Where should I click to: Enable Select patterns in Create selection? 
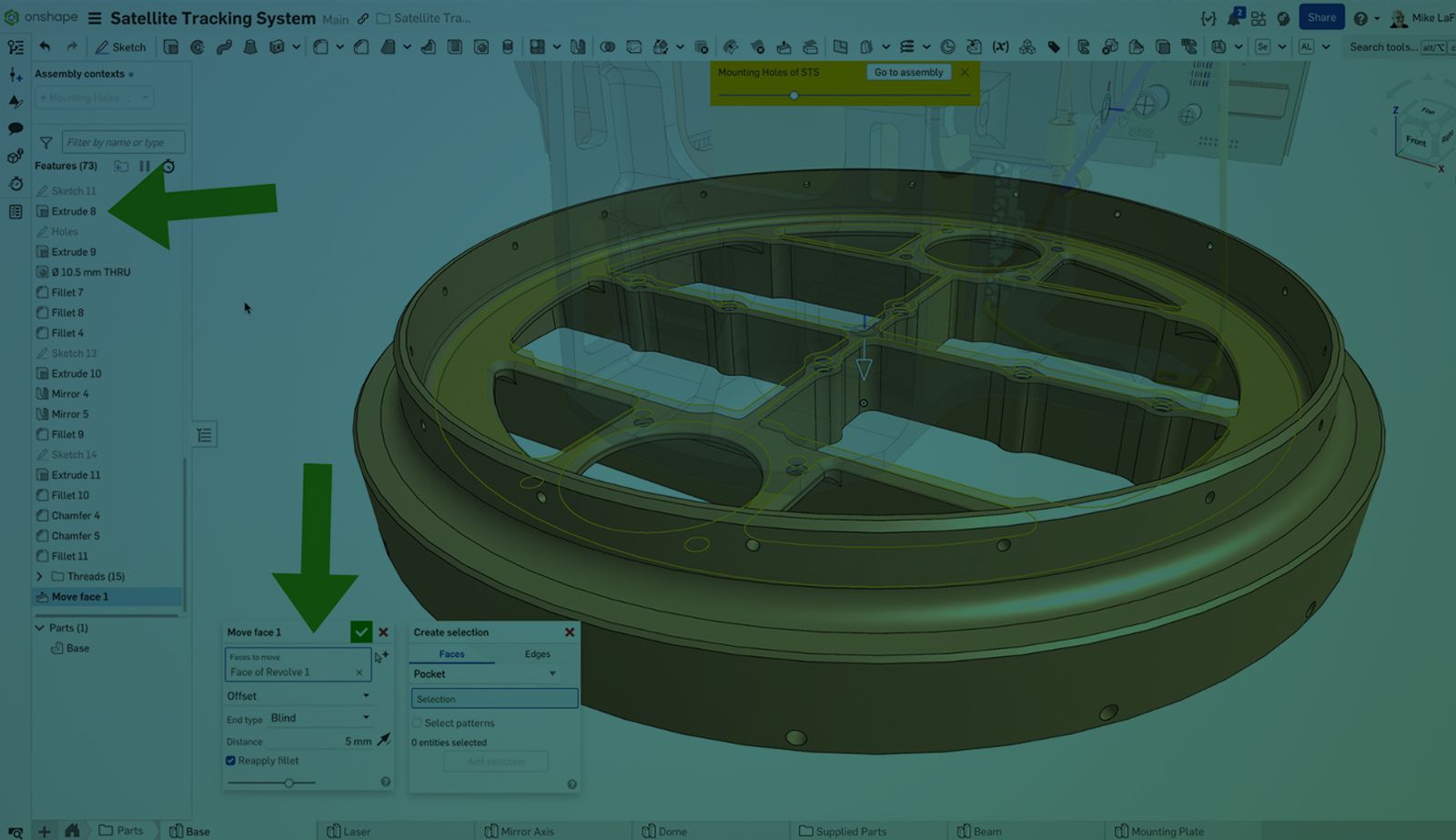(417, 723)
